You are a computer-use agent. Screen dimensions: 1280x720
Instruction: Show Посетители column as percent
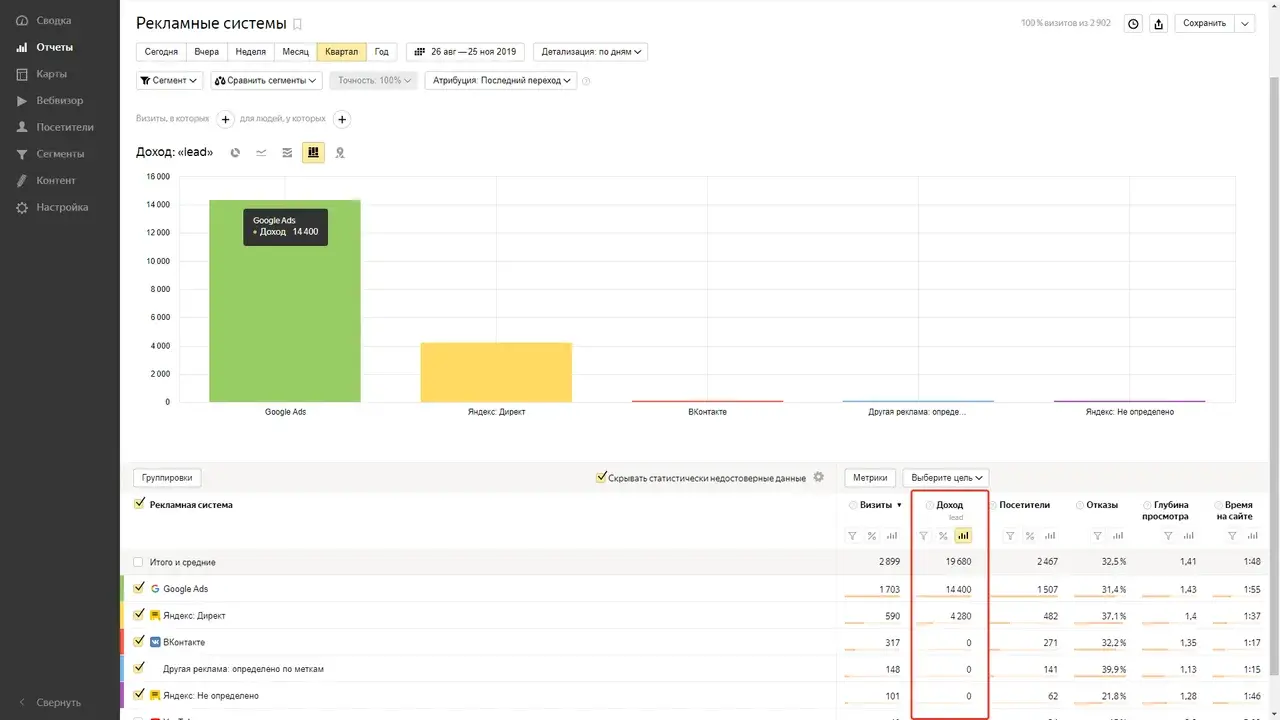tap(1030, 536)
